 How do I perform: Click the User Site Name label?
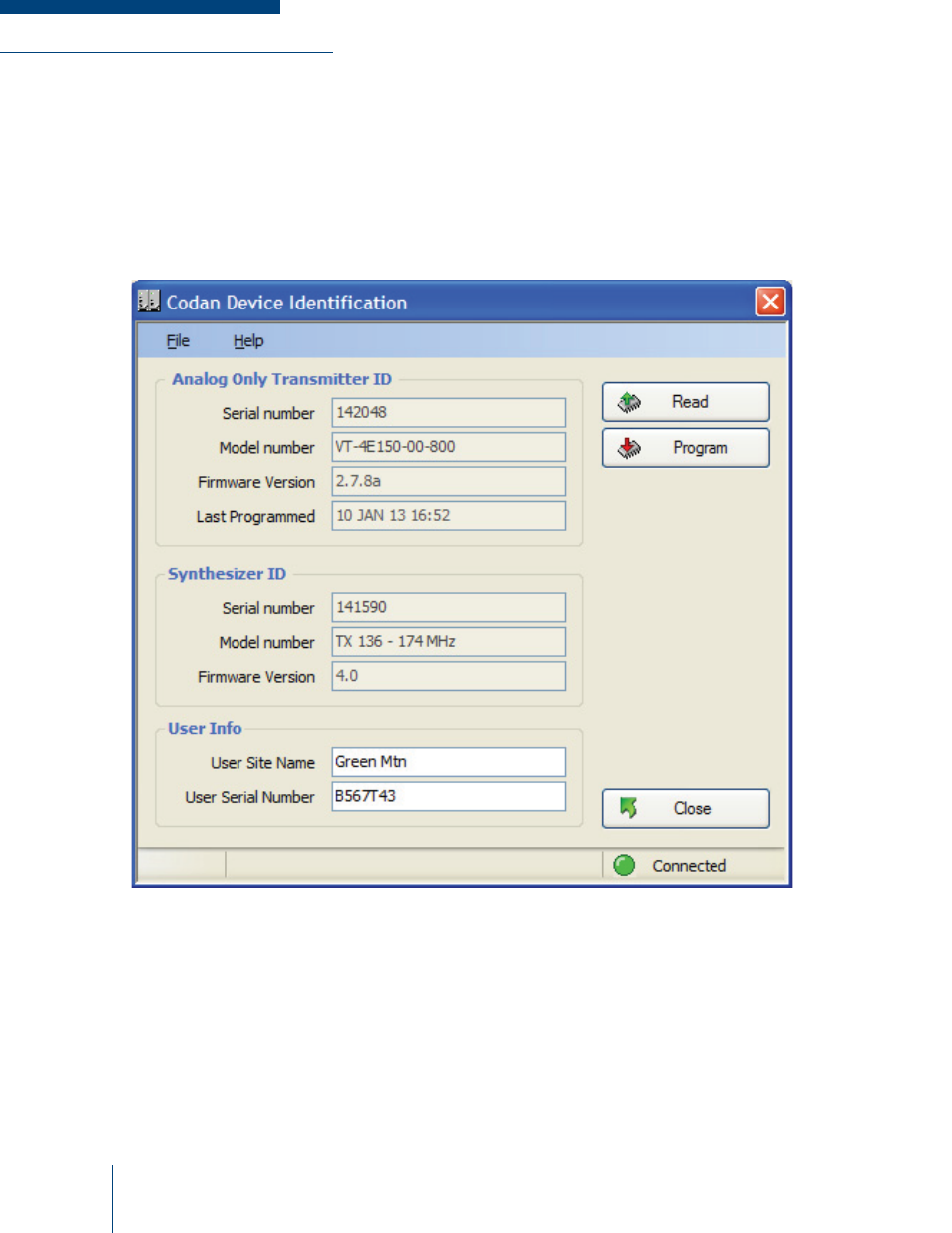[262, 763]
